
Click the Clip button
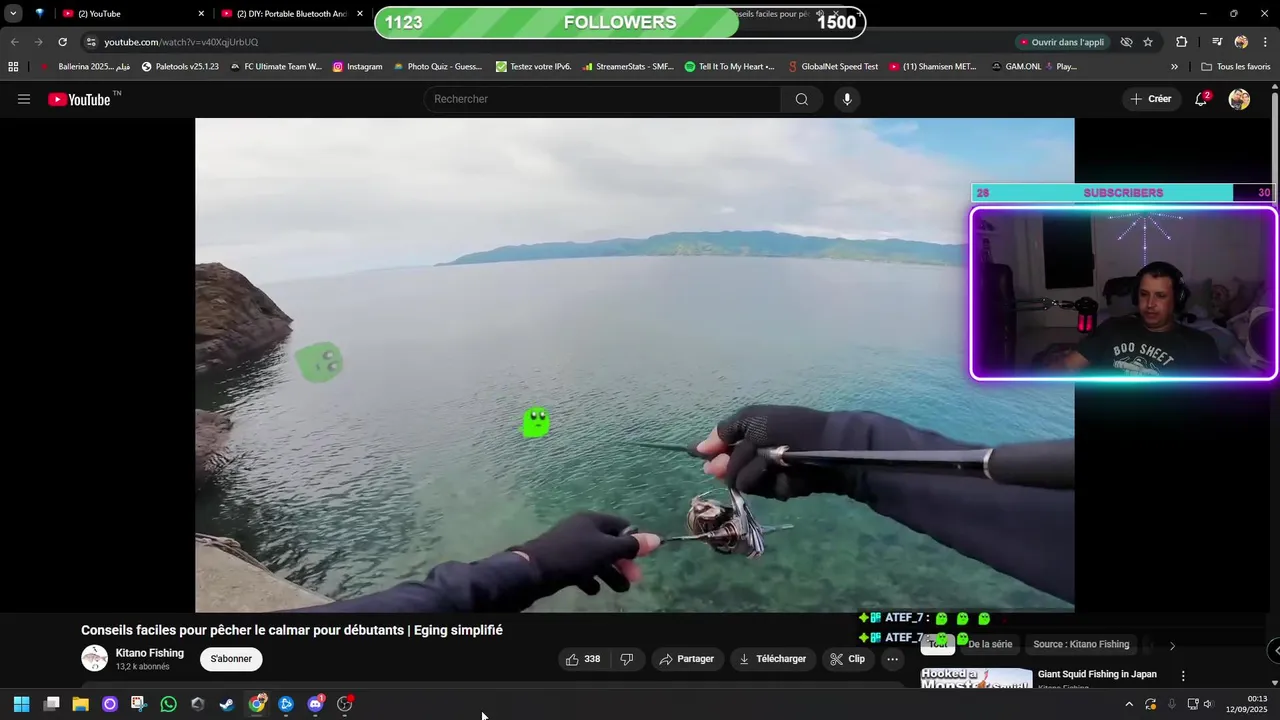(847, 659)
